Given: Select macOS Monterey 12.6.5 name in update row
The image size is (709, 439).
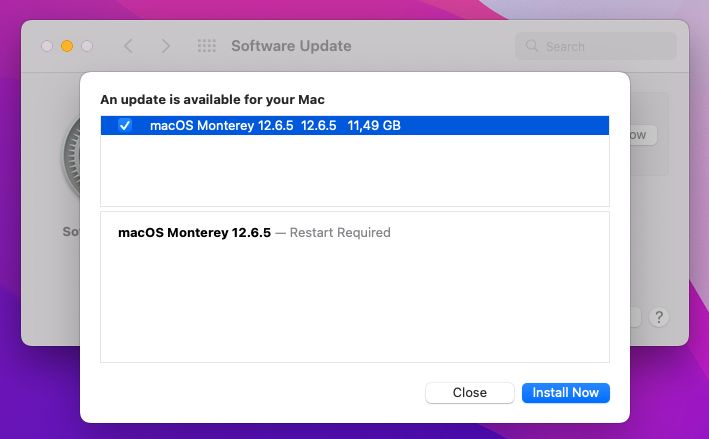Looking at the screenshot, I should [222, 125].
